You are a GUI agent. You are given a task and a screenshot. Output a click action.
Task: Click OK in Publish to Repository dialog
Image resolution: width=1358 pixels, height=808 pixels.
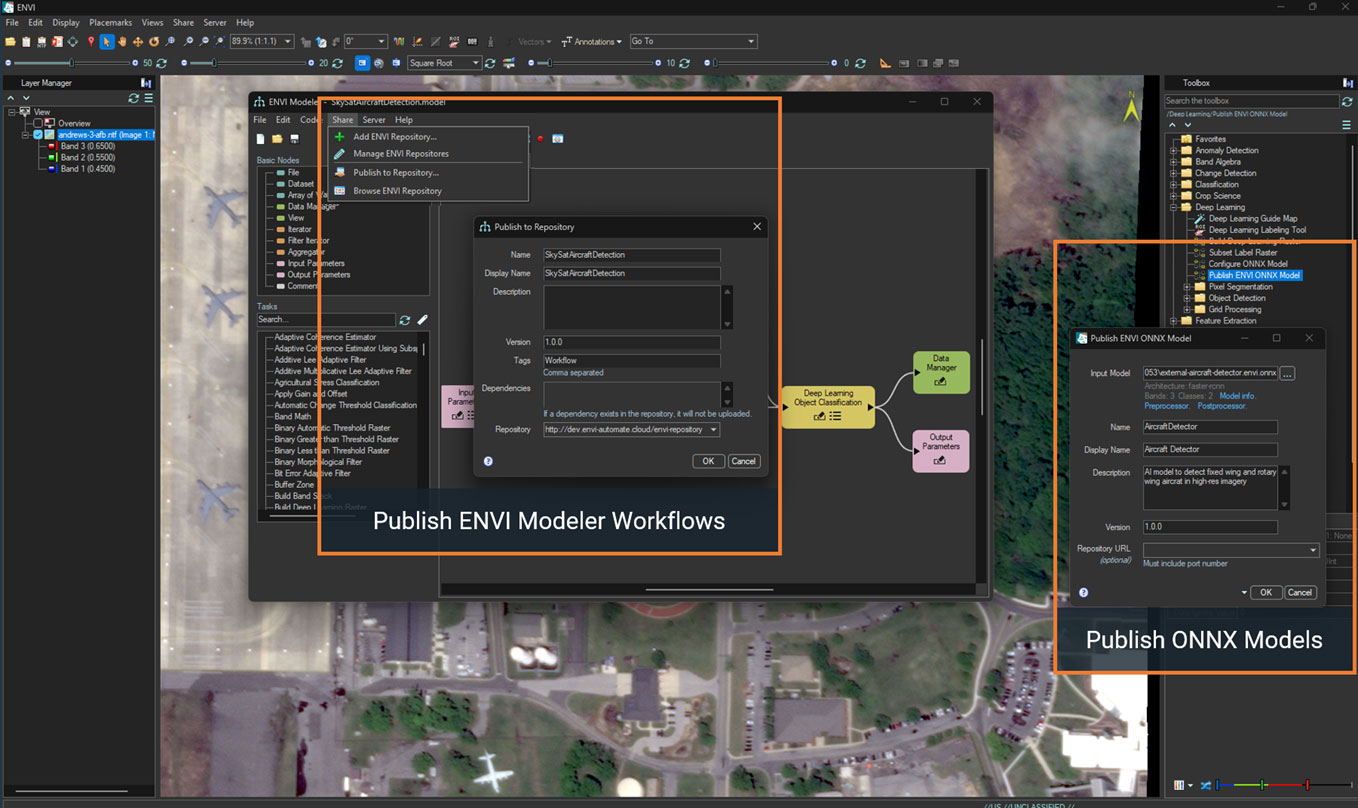pos(707,461)
